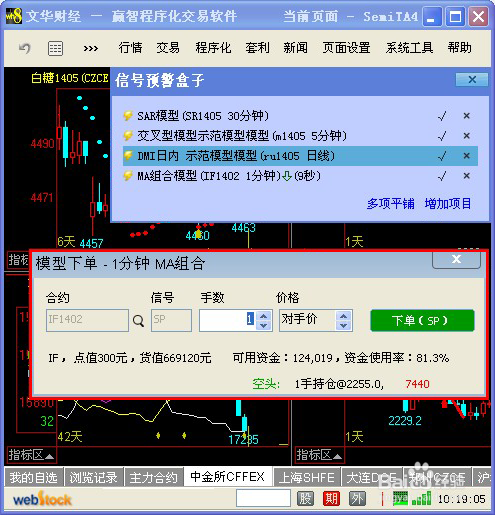495x515 pixels.
Task: Open the table list view icon
Action: 55,49
